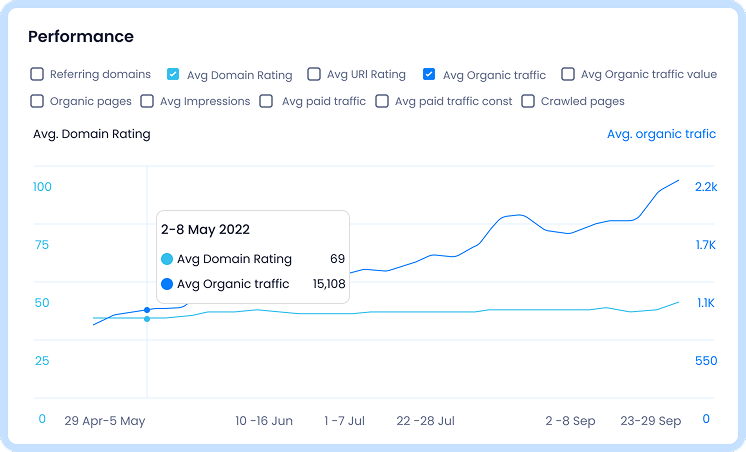Viewport: 746px width, 452px height.
Task: Click the Avg. Domain Rating axis title
Action: tap(92, 134)
